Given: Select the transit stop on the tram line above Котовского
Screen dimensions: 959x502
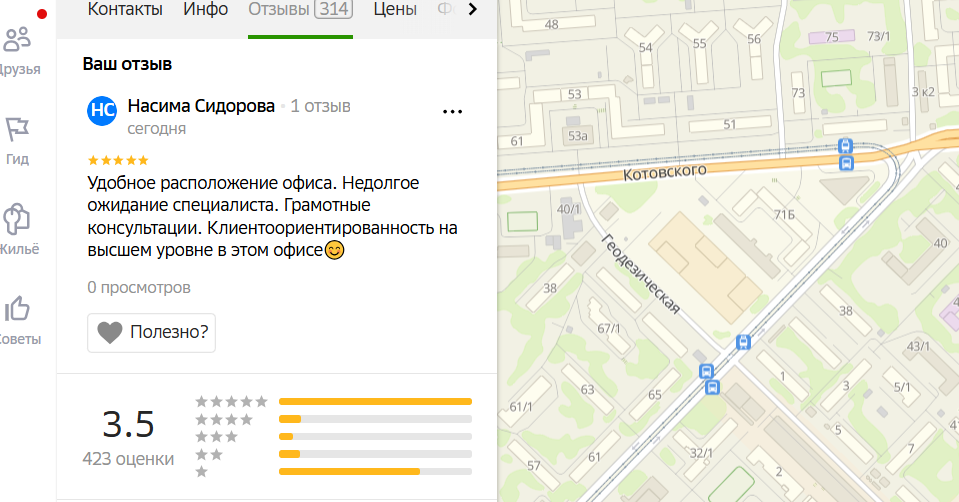Looking at the screenshot, I should tap(845, 146).
